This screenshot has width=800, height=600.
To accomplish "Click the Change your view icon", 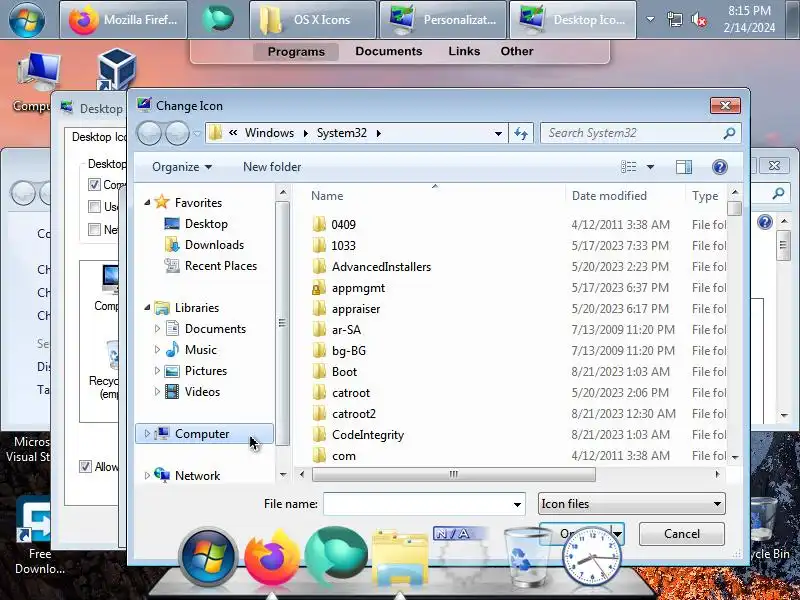I will coord(629,167).
